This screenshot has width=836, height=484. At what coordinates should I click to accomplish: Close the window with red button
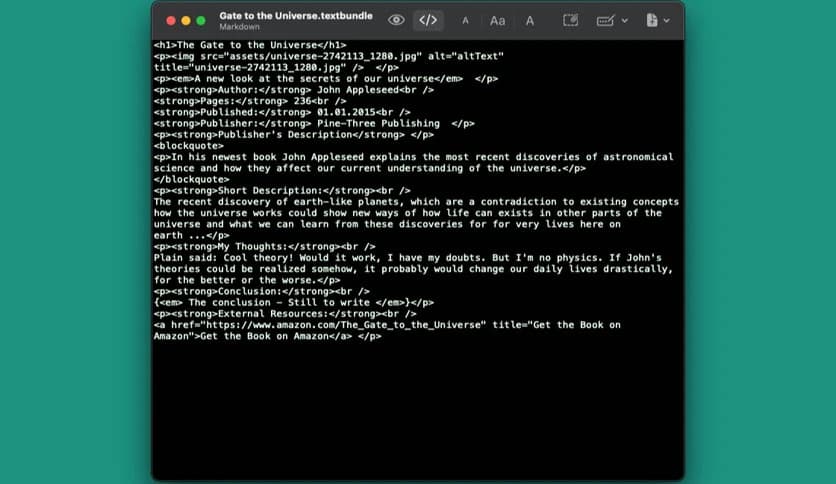click(171, 21)
